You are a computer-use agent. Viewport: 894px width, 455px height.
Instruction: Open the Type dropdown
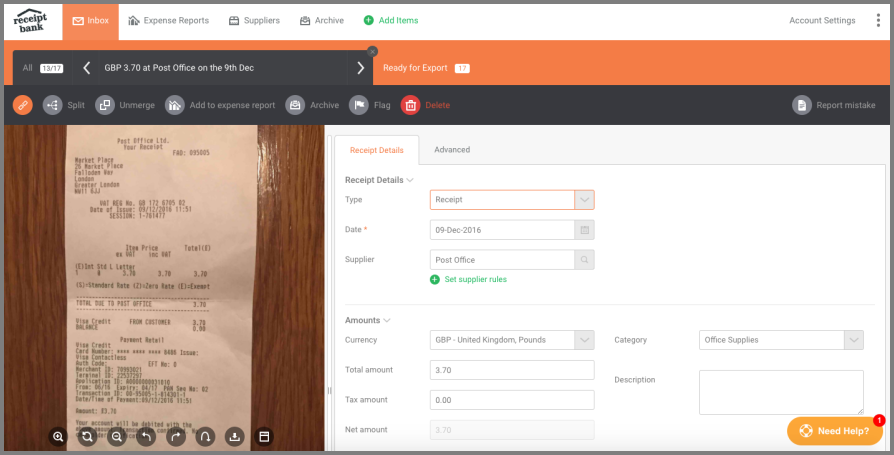(x=584, y=200)
